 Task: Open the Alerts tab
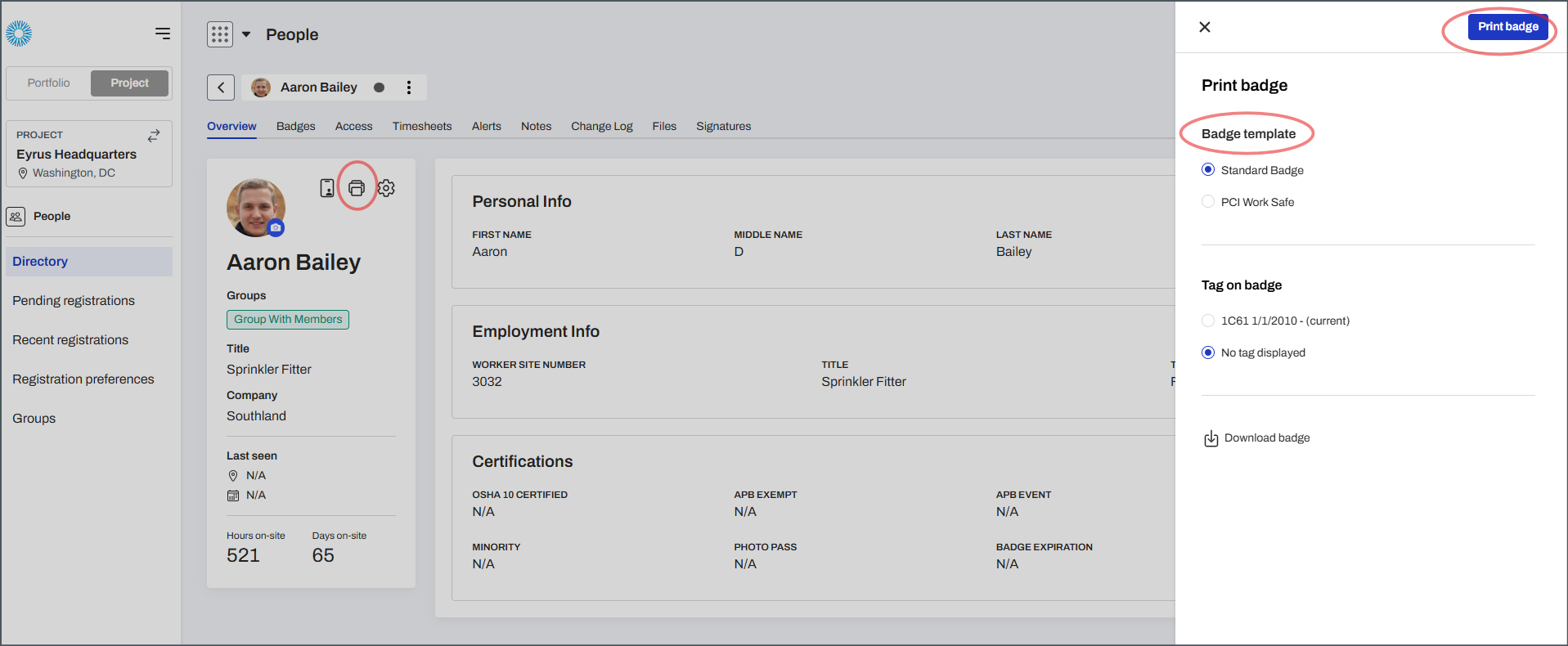coord(487,126)
